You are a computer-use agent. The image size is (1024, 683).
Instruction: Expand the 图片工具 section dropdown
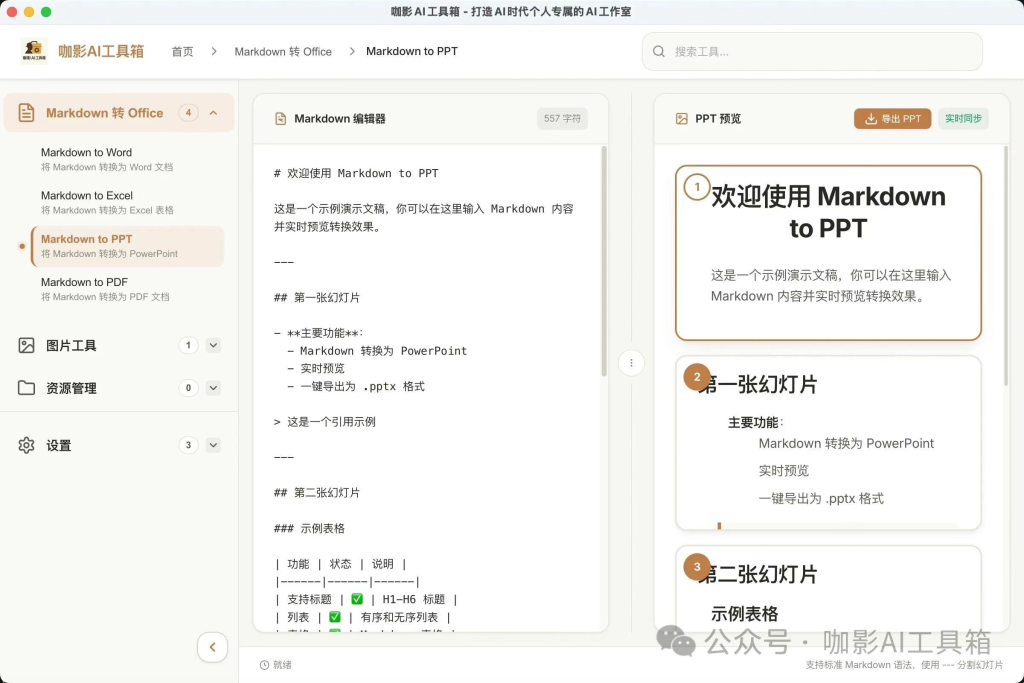click(214, 345)
